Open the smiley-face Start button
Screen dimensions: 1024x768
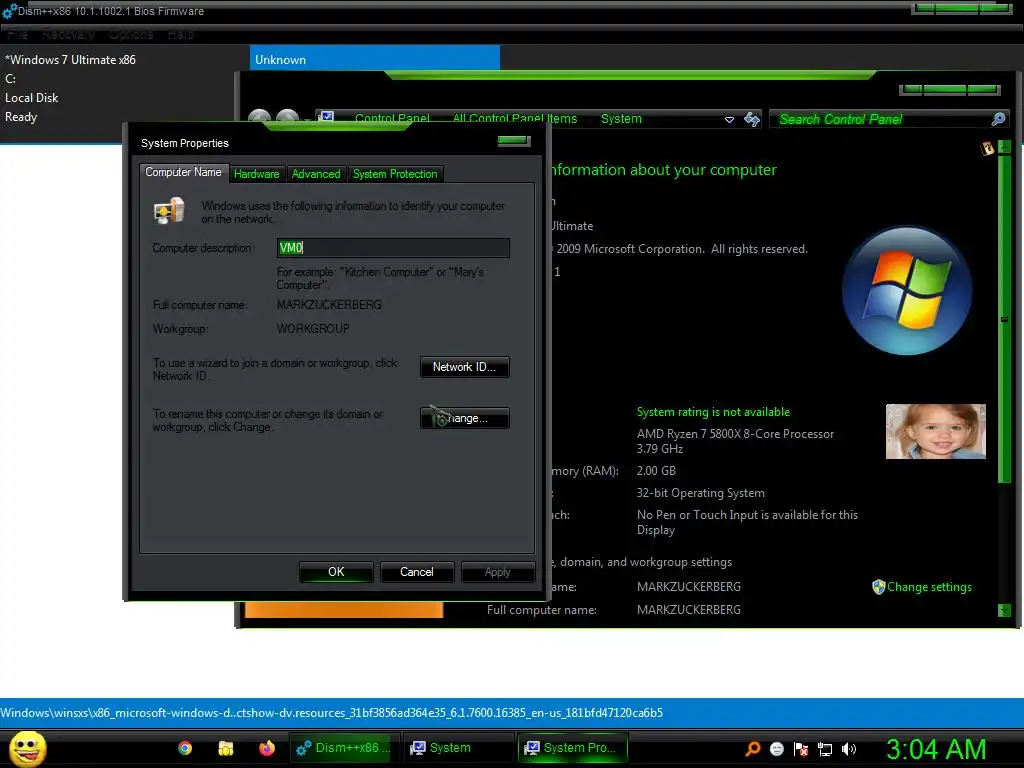click(x=27, y=748)
